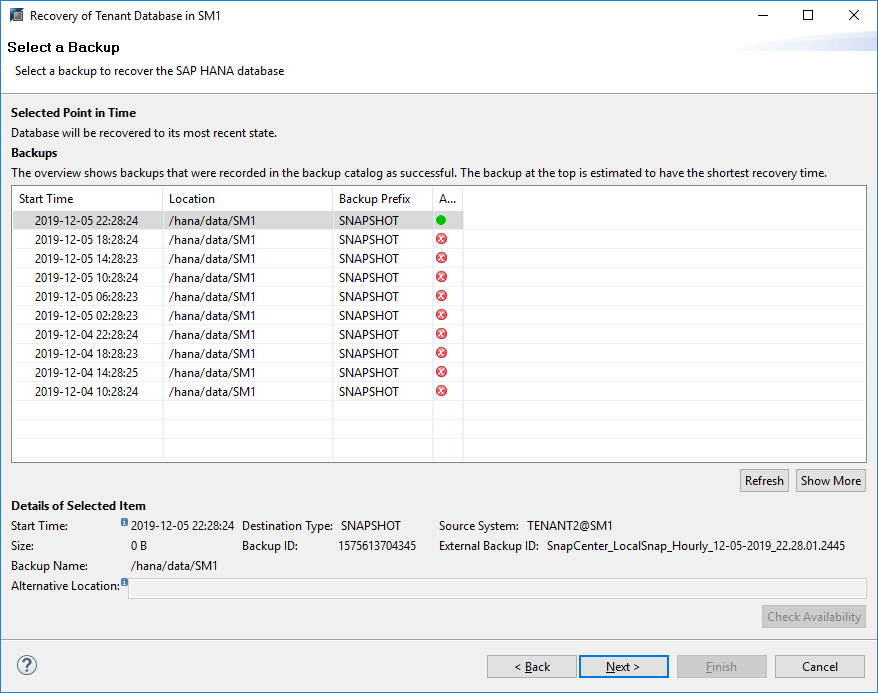Select backup row 2019-12-04 14:28:25
Screen dimensions: 878x693
click(238, 373)
